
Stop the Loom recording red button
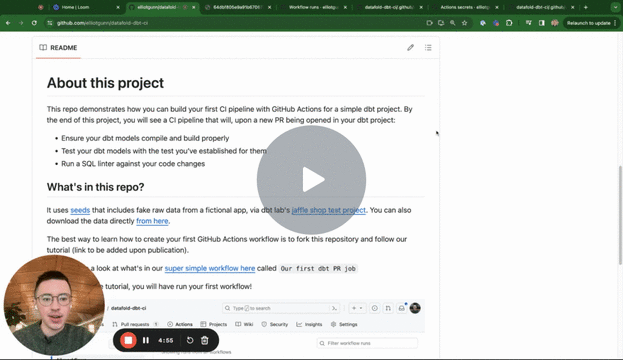128,340
